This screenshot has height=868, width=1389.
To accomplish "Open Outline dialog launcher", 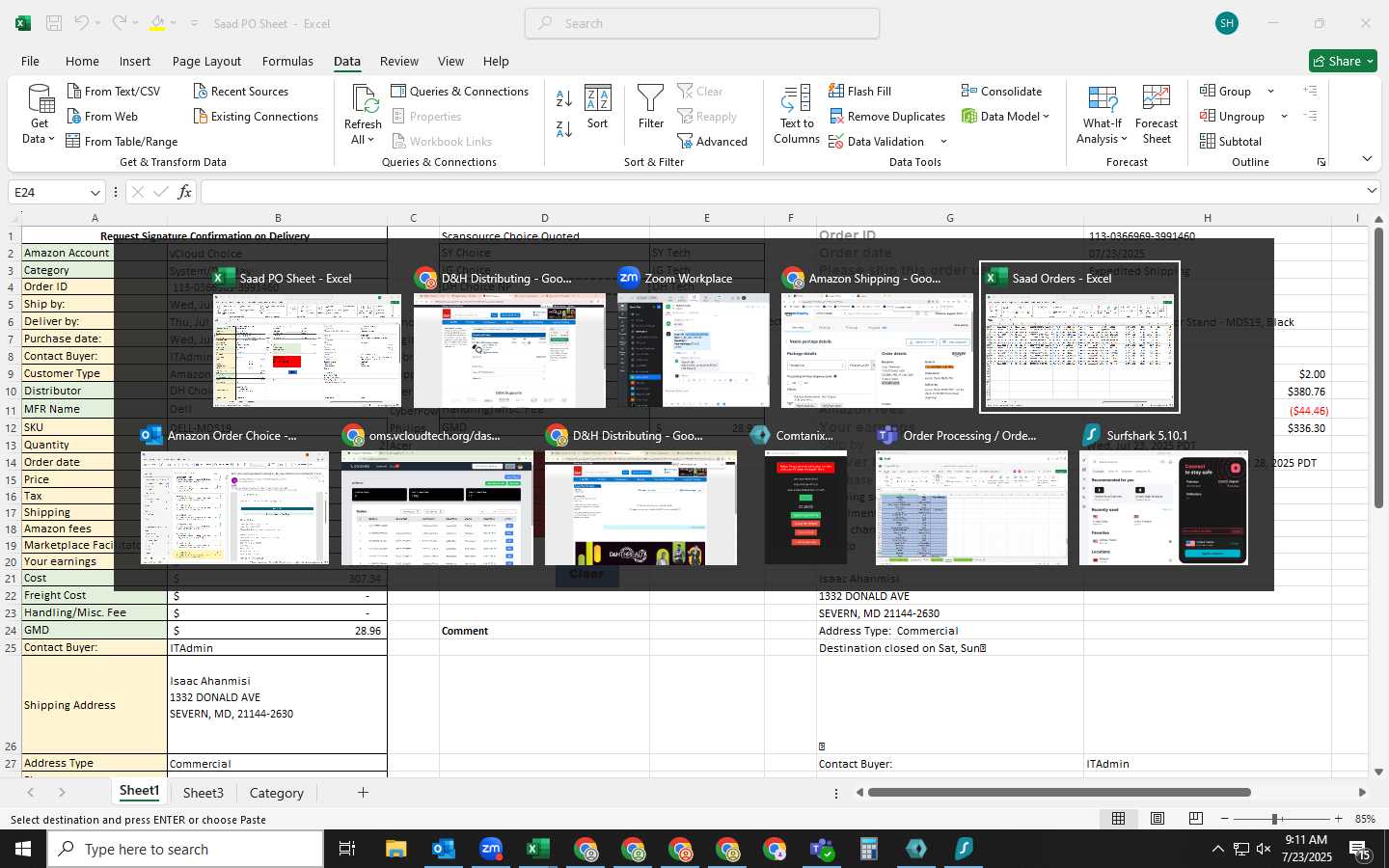I will tap(1321, 162).
